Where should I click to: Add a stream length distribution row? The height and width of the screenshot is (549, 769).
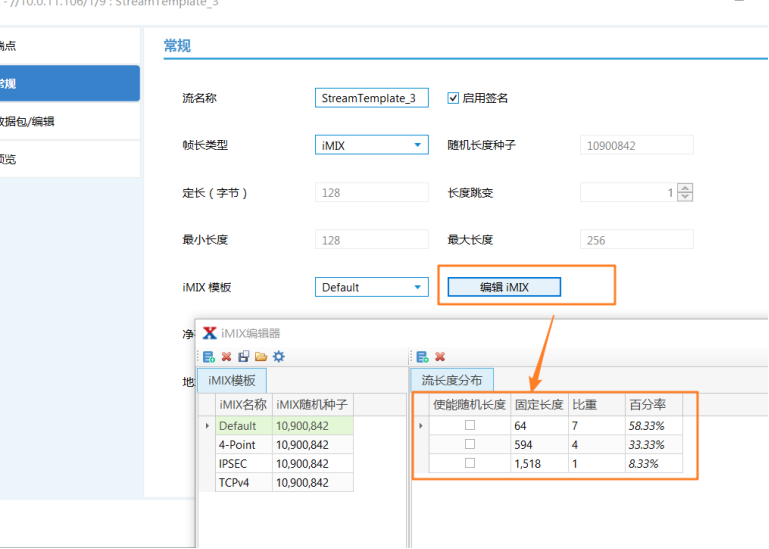click(422, 357)
